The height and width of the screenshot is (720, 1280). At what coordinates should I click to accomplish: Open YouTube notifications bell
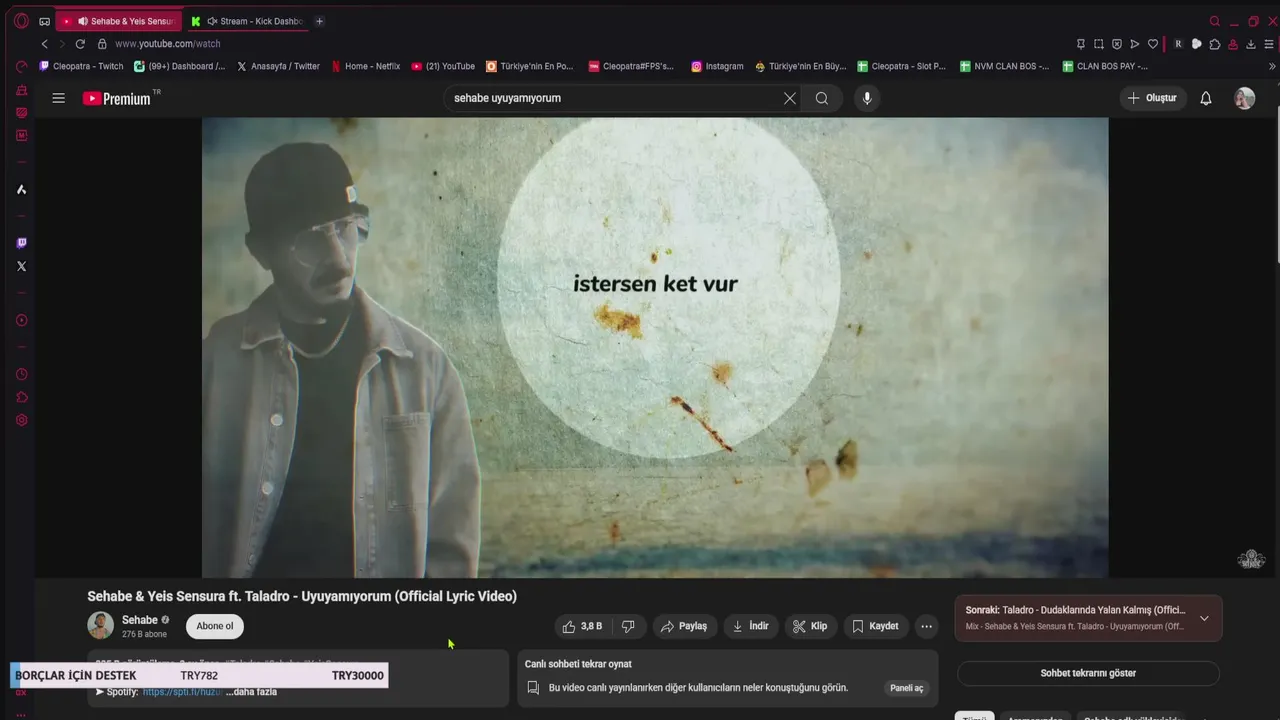[x=1206, y=98]
